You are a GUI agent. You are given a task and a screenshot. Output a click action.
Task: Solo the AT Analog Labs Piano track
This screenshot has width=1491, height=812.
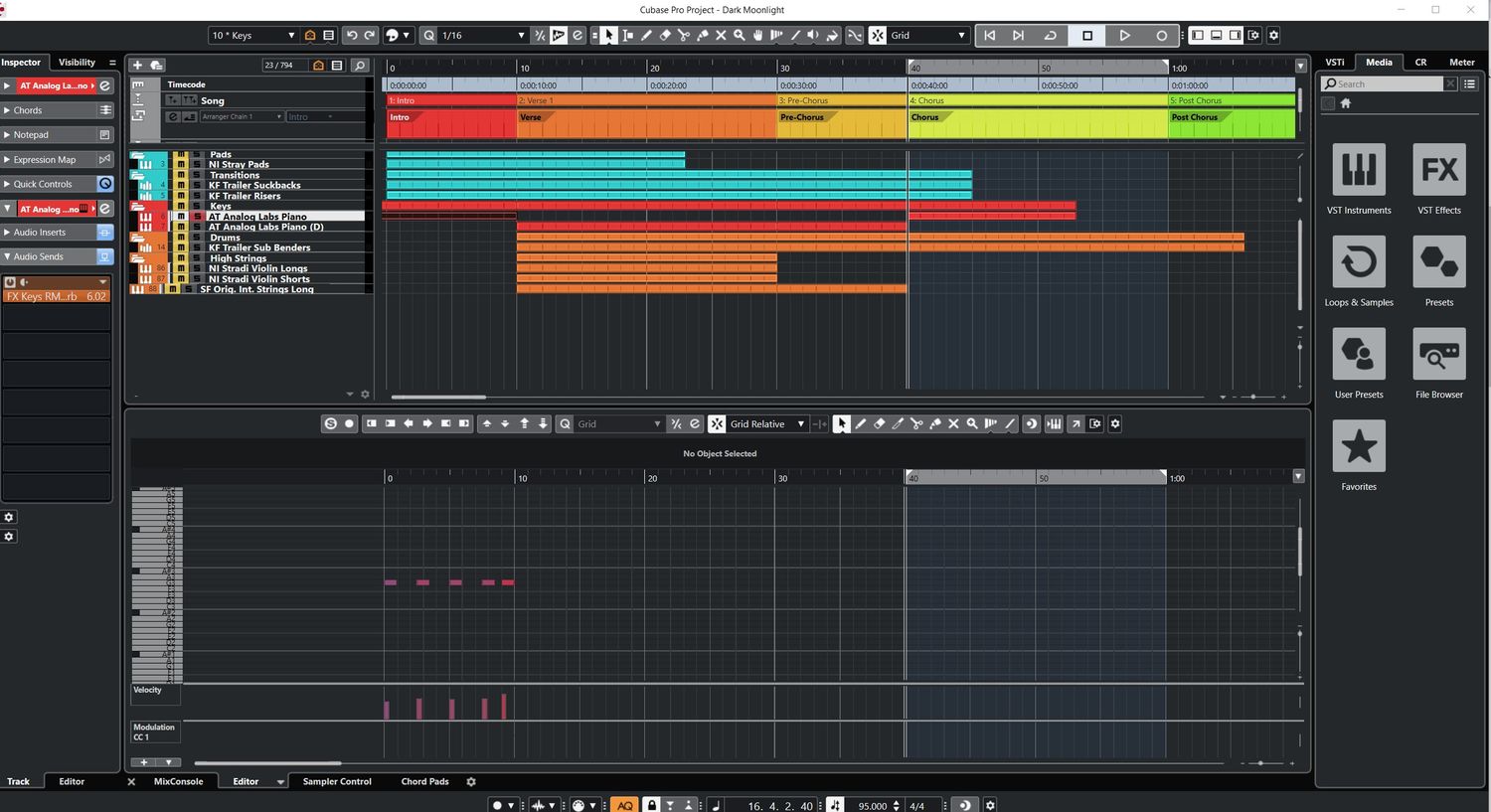(197, 217)
